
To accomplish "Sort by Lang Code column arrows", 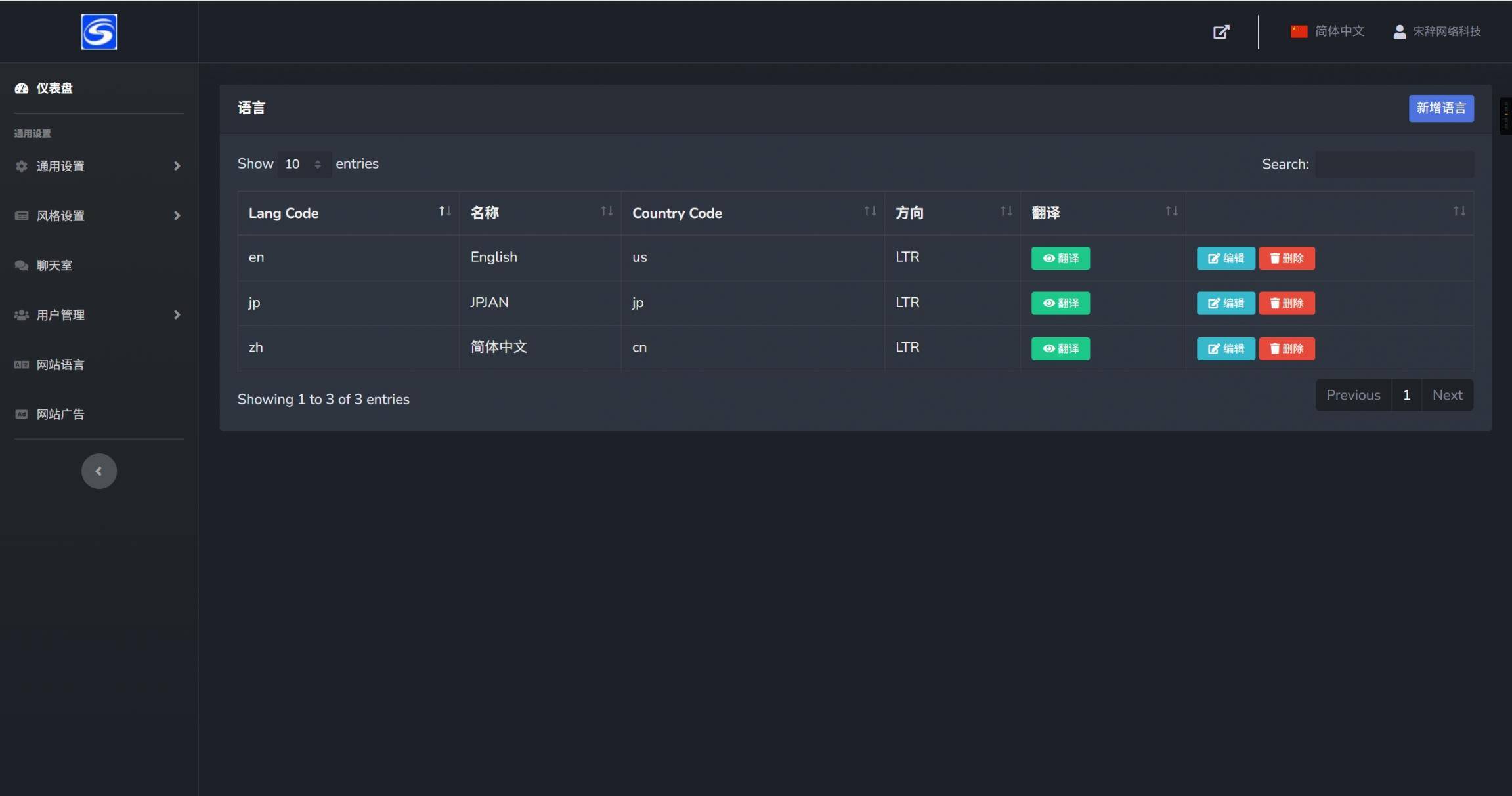I will [x=444, y=211].
